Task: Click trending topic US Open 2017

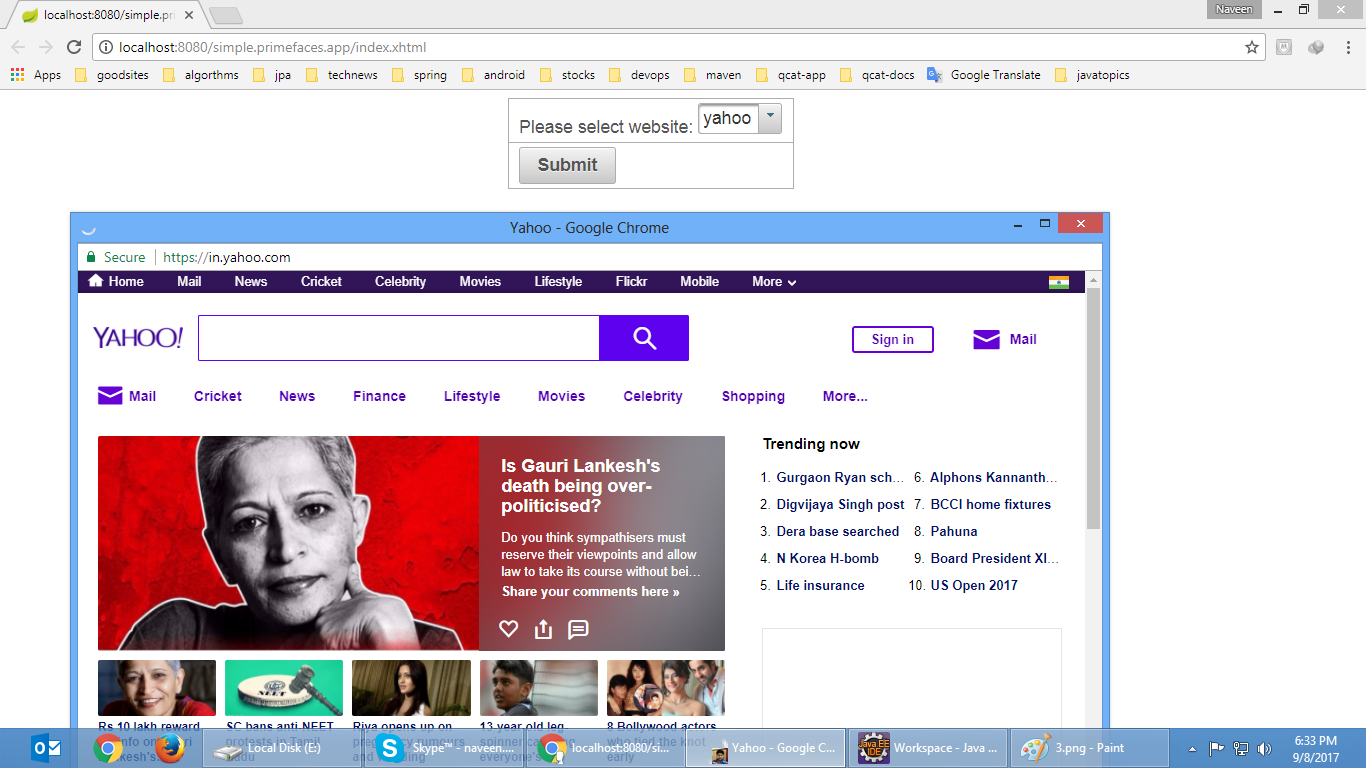Action: click(974, 585)
